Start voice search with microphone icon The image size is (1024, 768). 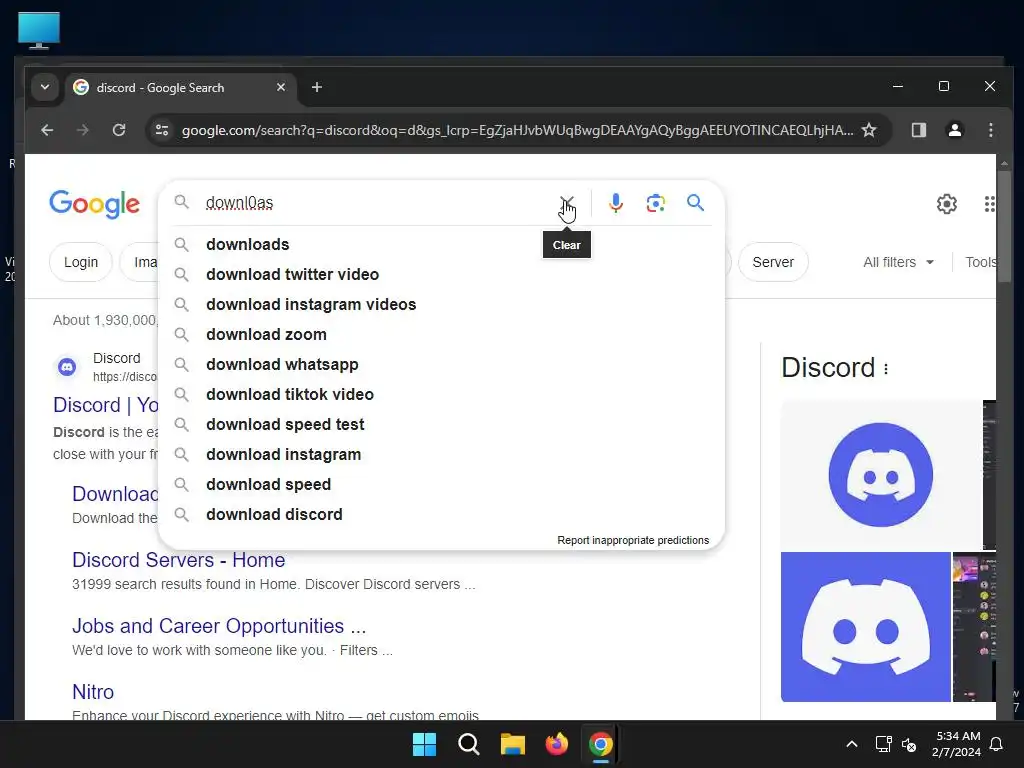615,203
